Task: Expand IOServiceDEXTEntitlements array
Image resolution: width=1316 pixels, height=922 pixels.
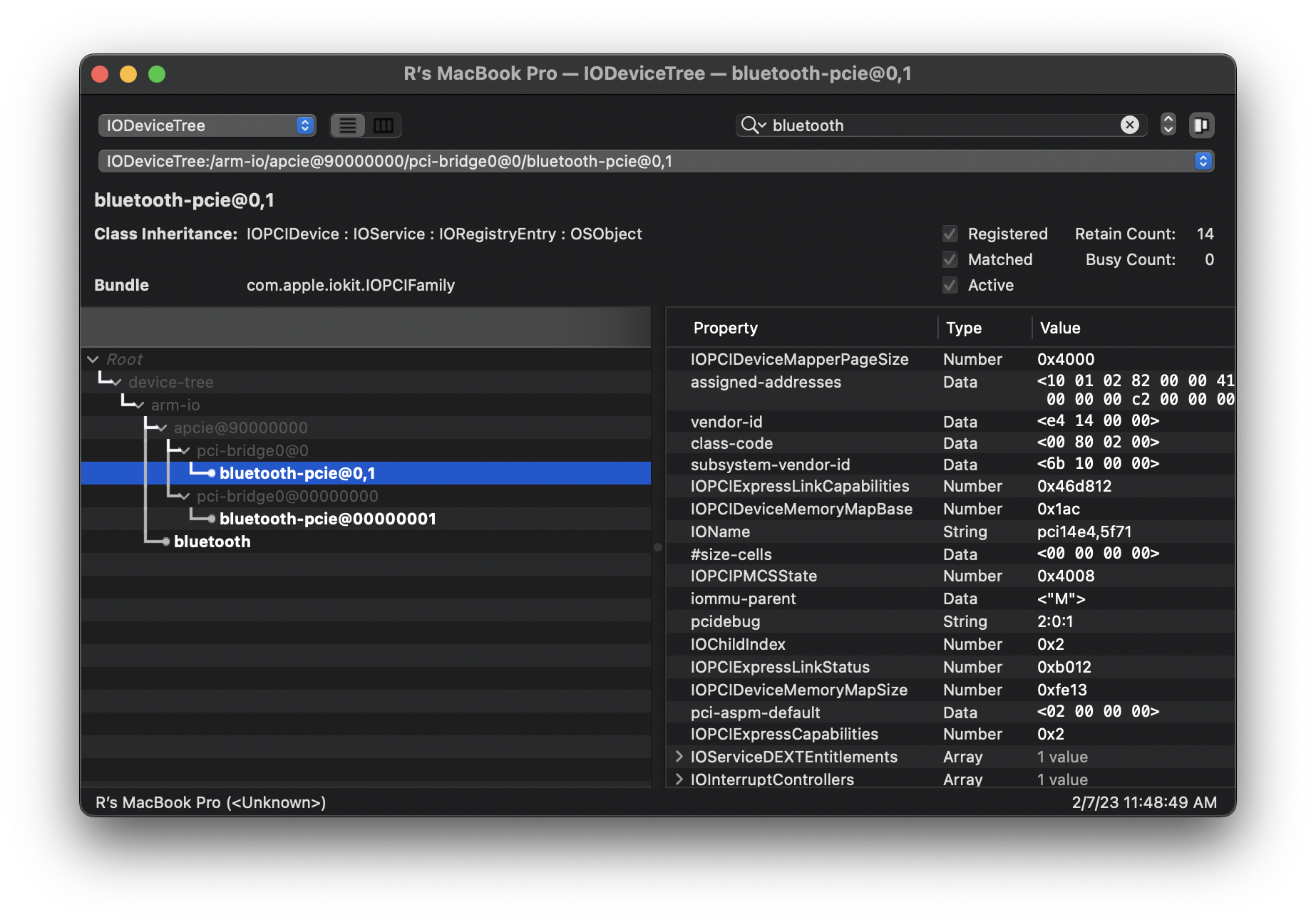Action: tap(679, 757)
